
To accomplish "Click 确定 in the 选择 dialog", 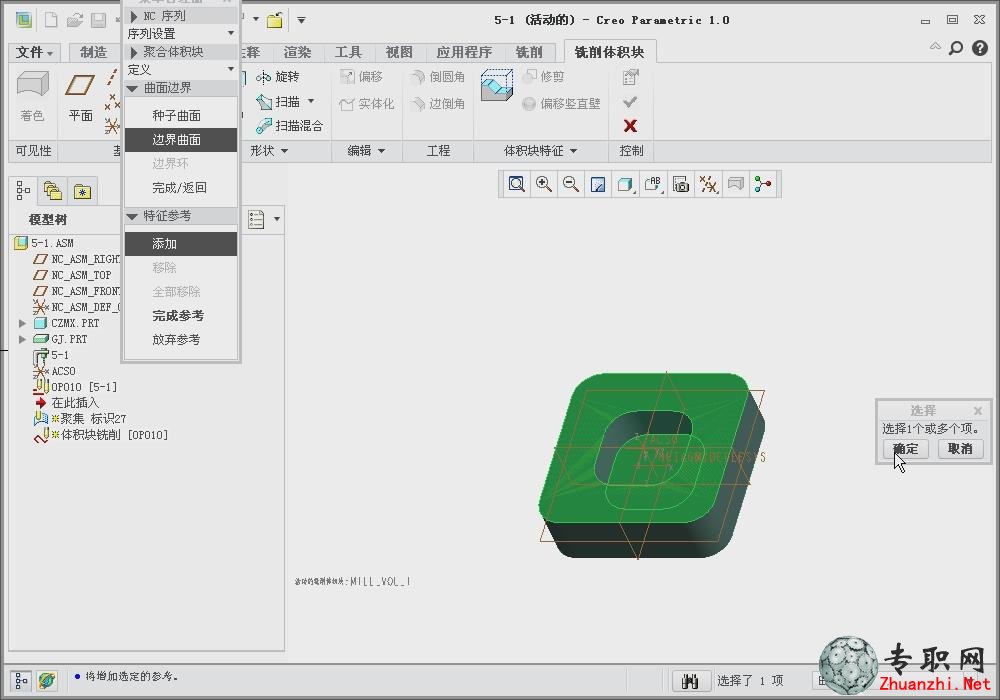I will pos(906,449).
